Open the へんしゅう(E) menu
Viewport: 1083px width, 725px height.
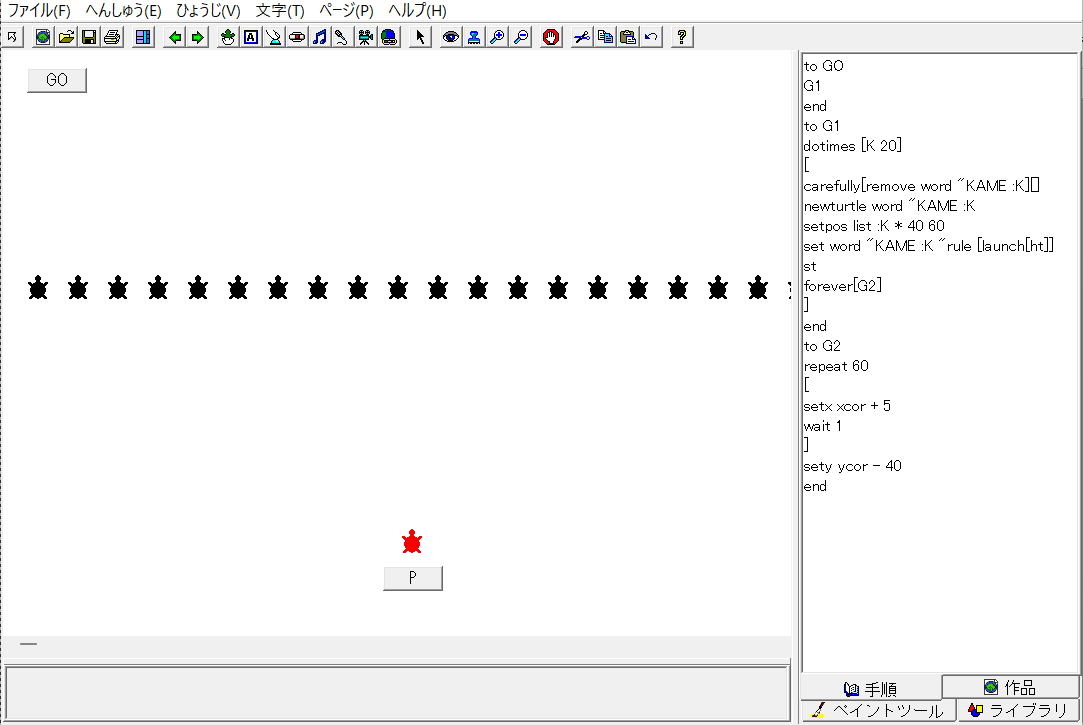pos(123,10)
